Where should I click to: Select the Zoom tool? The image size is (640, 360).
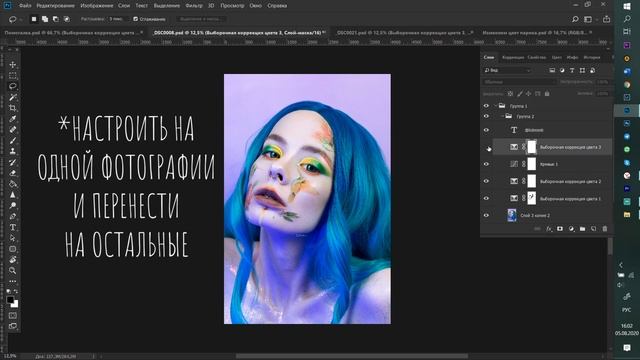tap(13, 270)
